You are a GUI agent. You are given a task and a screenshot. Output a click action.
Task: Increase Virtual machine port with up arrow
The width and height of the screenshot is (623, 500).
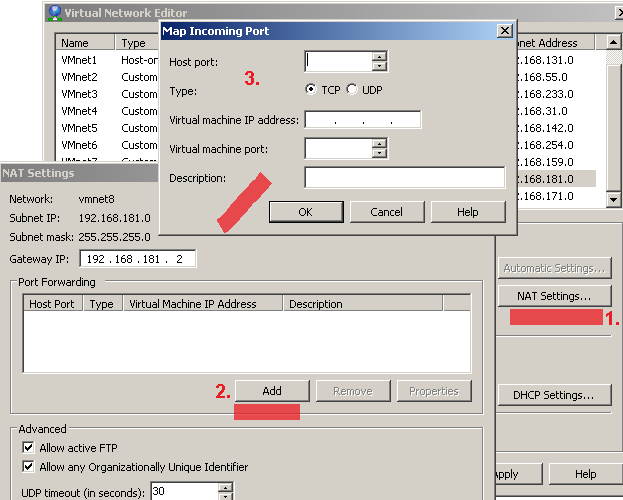(x=379, y=143)
